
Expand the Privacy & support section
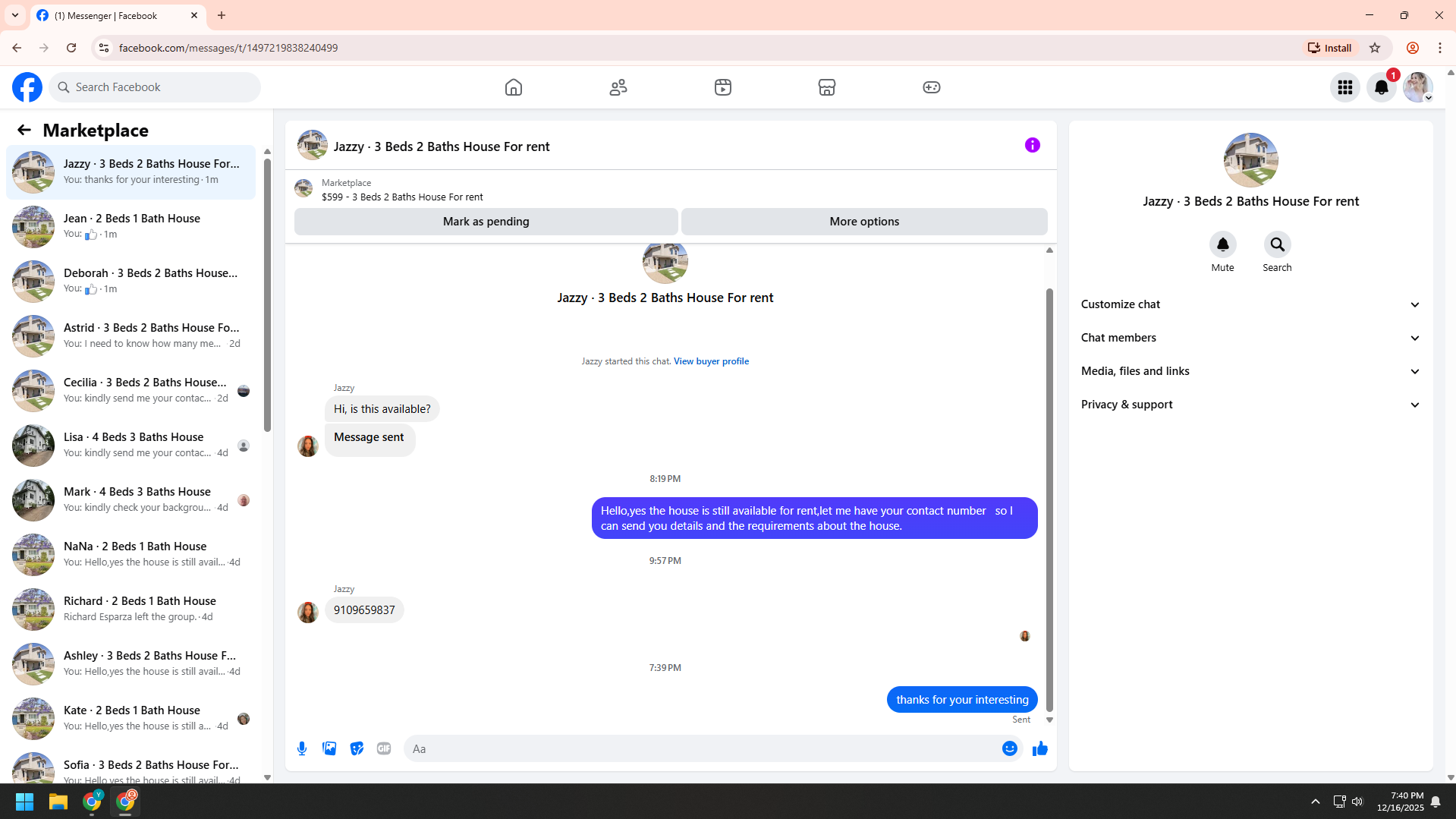click(x=1250, y=405)
